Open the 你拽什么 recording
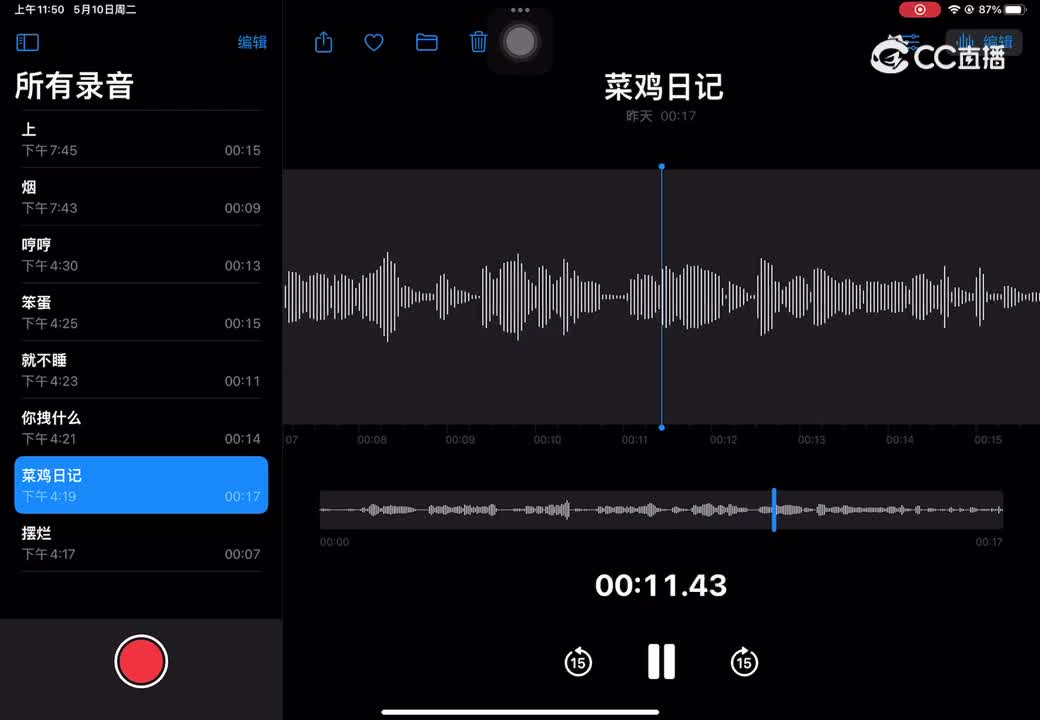The width and height of the screenshot is (1040, 720). coord(141,428)
